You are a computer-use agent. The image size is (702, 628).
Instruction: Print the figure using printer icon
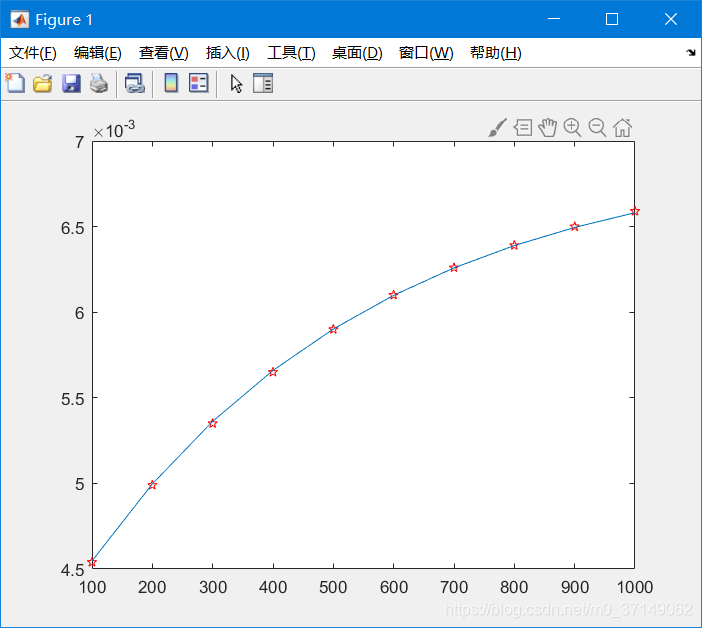click(98, 84)
